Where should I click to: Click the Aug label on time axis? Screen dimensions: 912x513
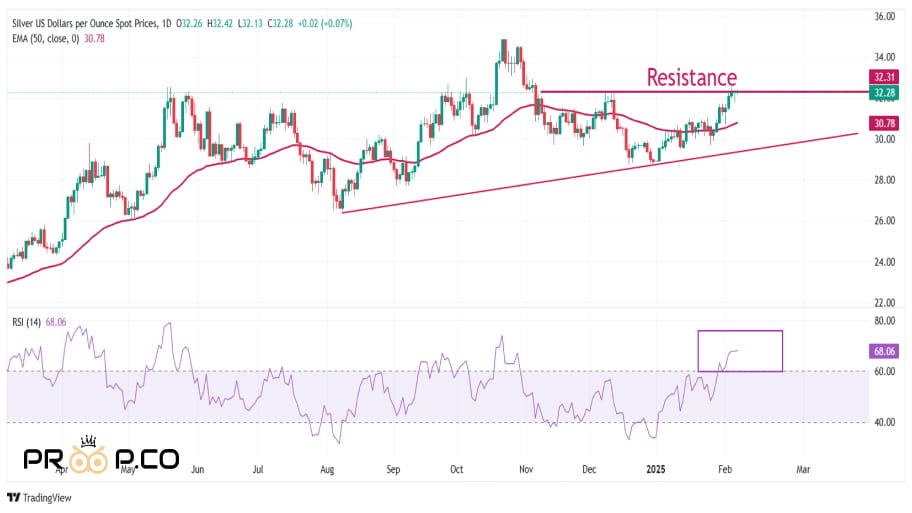point(327,469)
